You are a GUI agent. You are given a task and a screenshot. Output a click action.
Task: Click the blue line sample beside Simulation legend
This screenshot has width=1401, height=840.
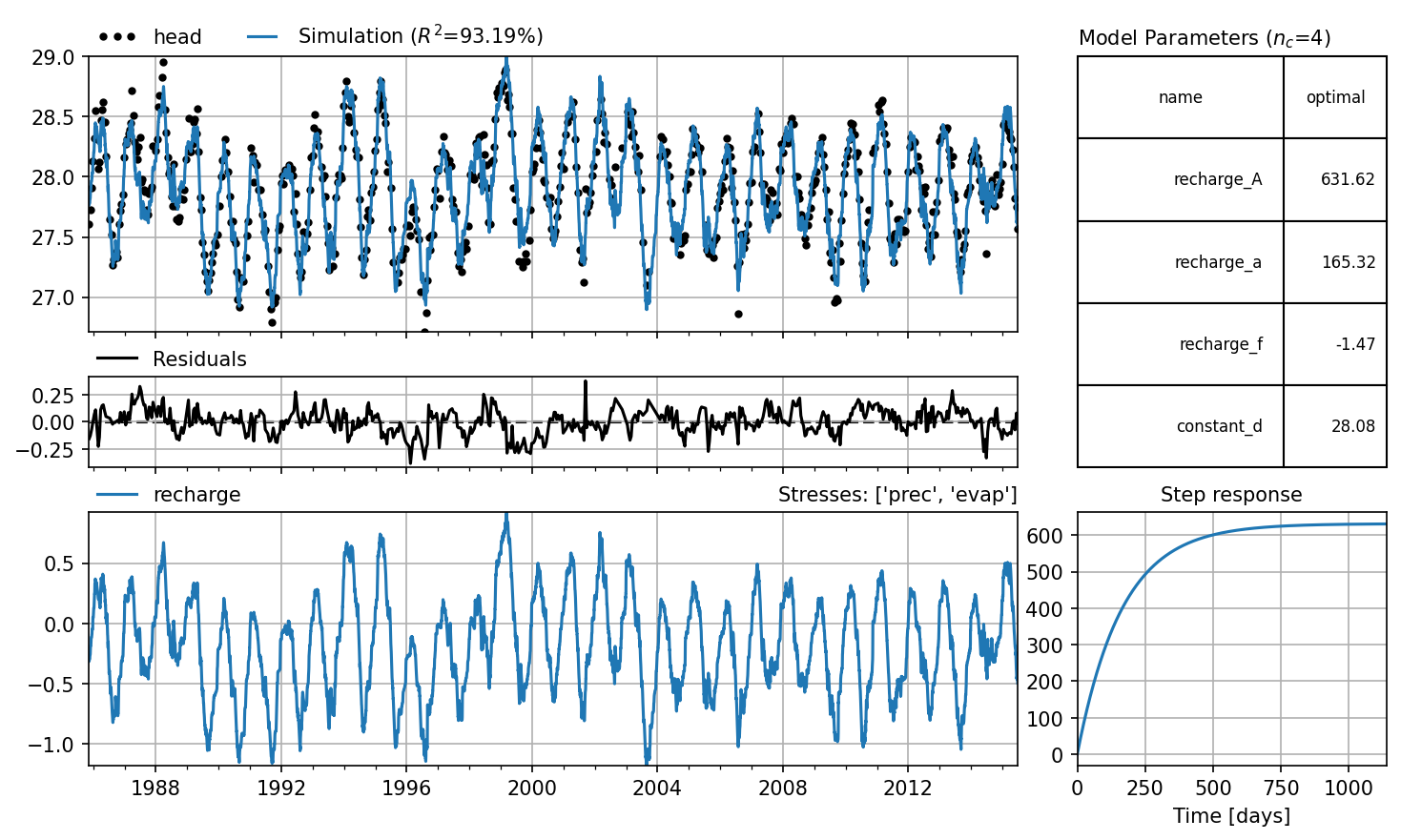tap(262, 37)
